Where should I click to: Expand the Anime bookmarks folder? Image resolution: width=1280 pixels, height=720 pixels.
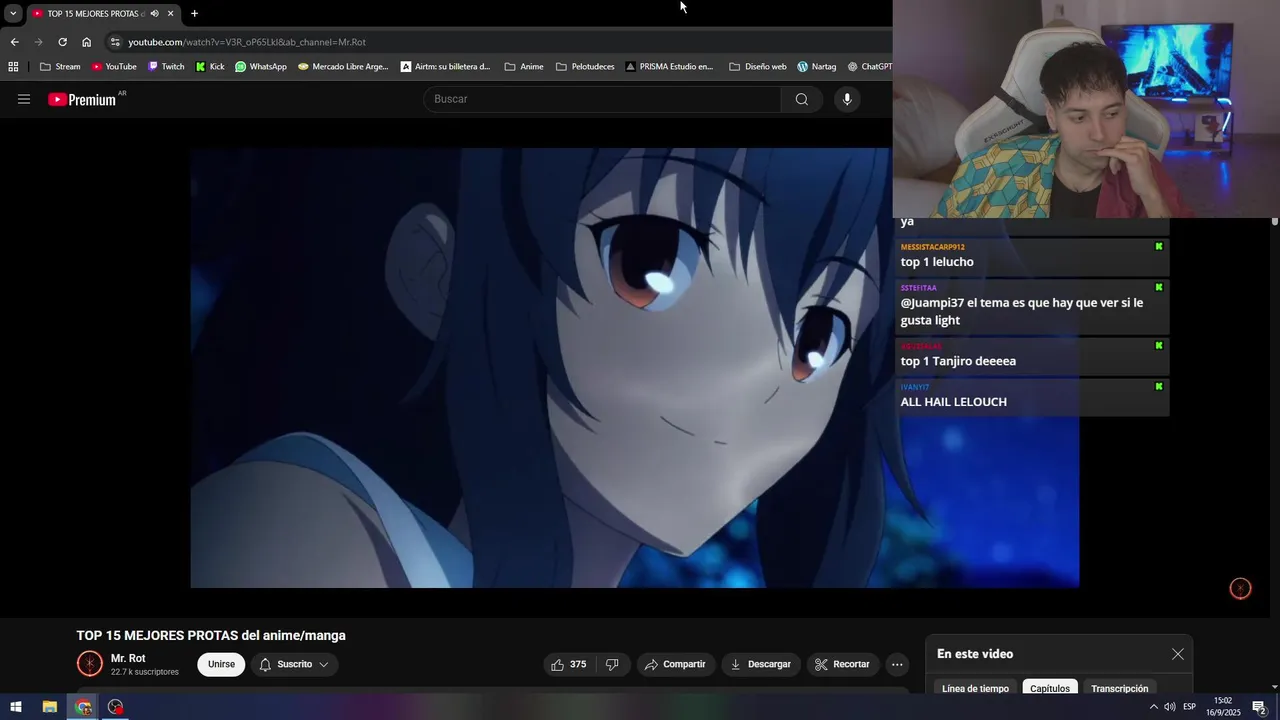[524, 67]
